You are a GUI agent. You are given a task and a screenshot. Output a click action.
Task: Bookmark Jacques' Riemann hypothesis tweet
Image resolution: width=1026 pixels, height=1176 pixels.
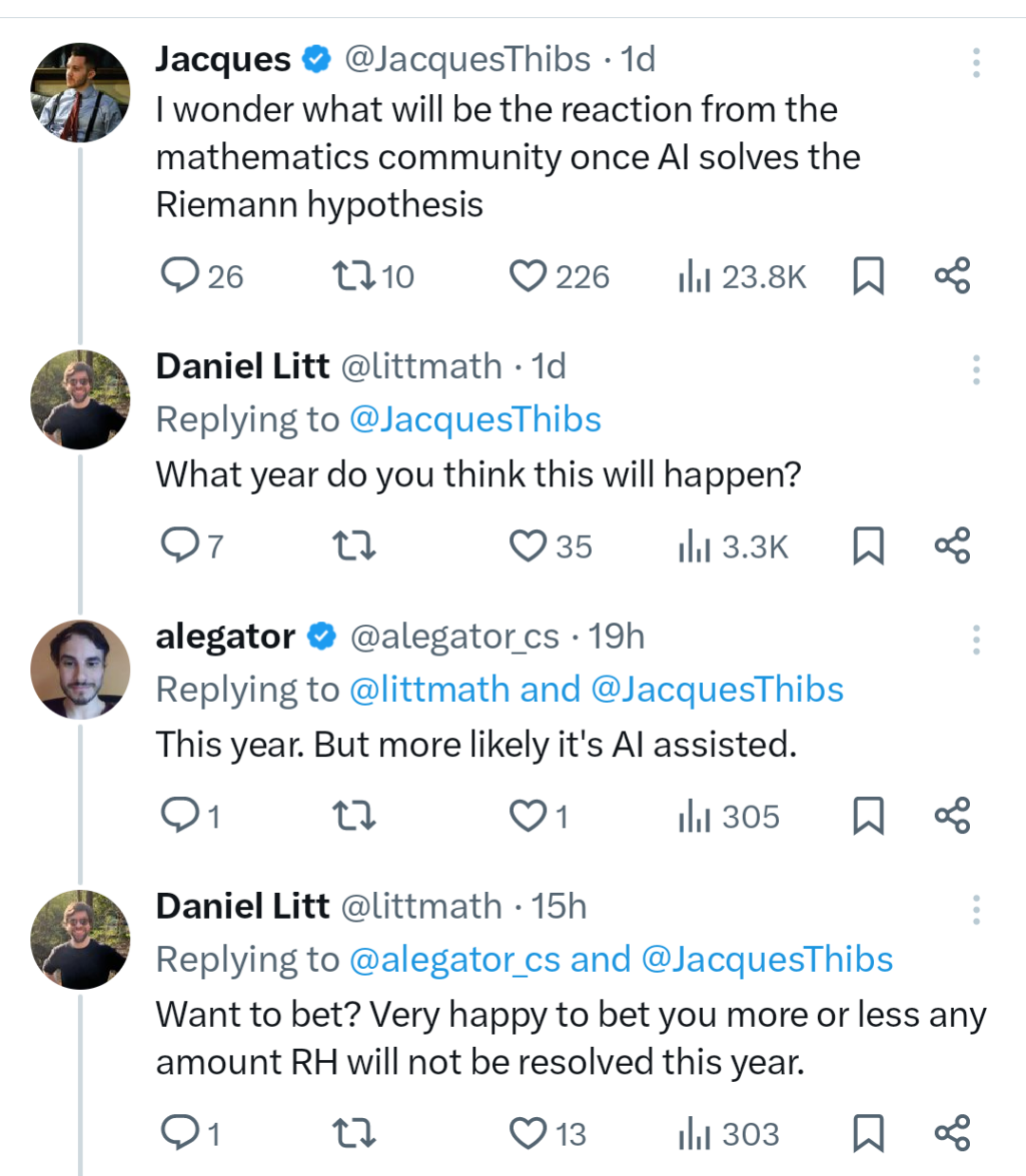[868, 276]
